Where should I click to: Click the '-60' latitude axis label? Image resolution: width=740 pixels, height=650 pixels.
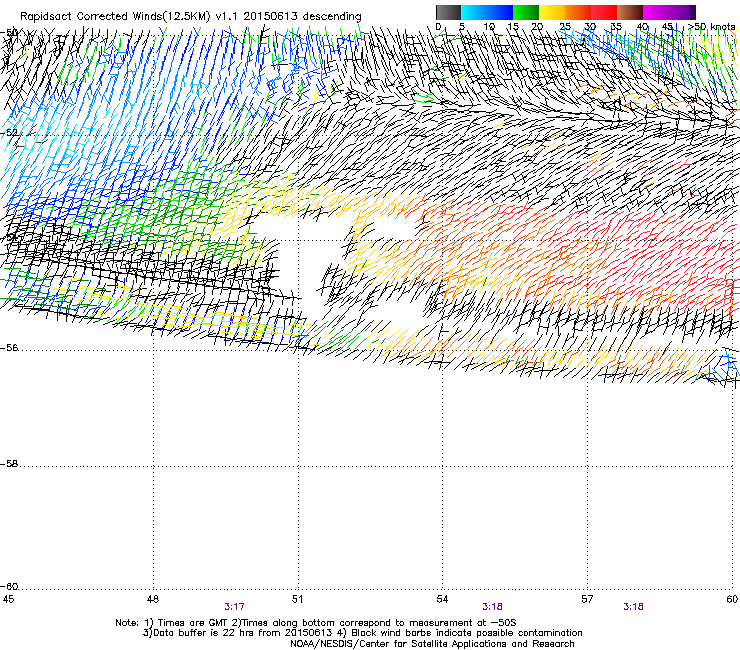pyautogui.click(x=9, y=586)
